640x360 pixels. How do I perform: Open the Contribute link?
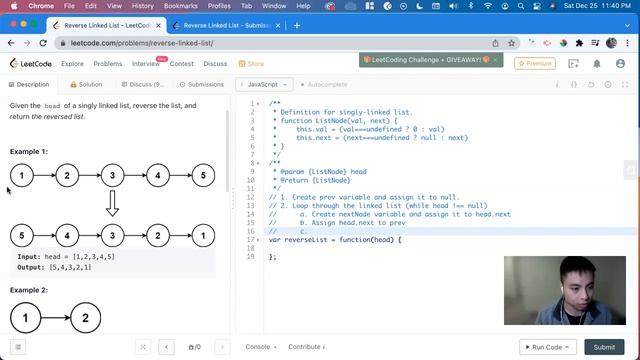pyautogui.click(x=307, y=347)
